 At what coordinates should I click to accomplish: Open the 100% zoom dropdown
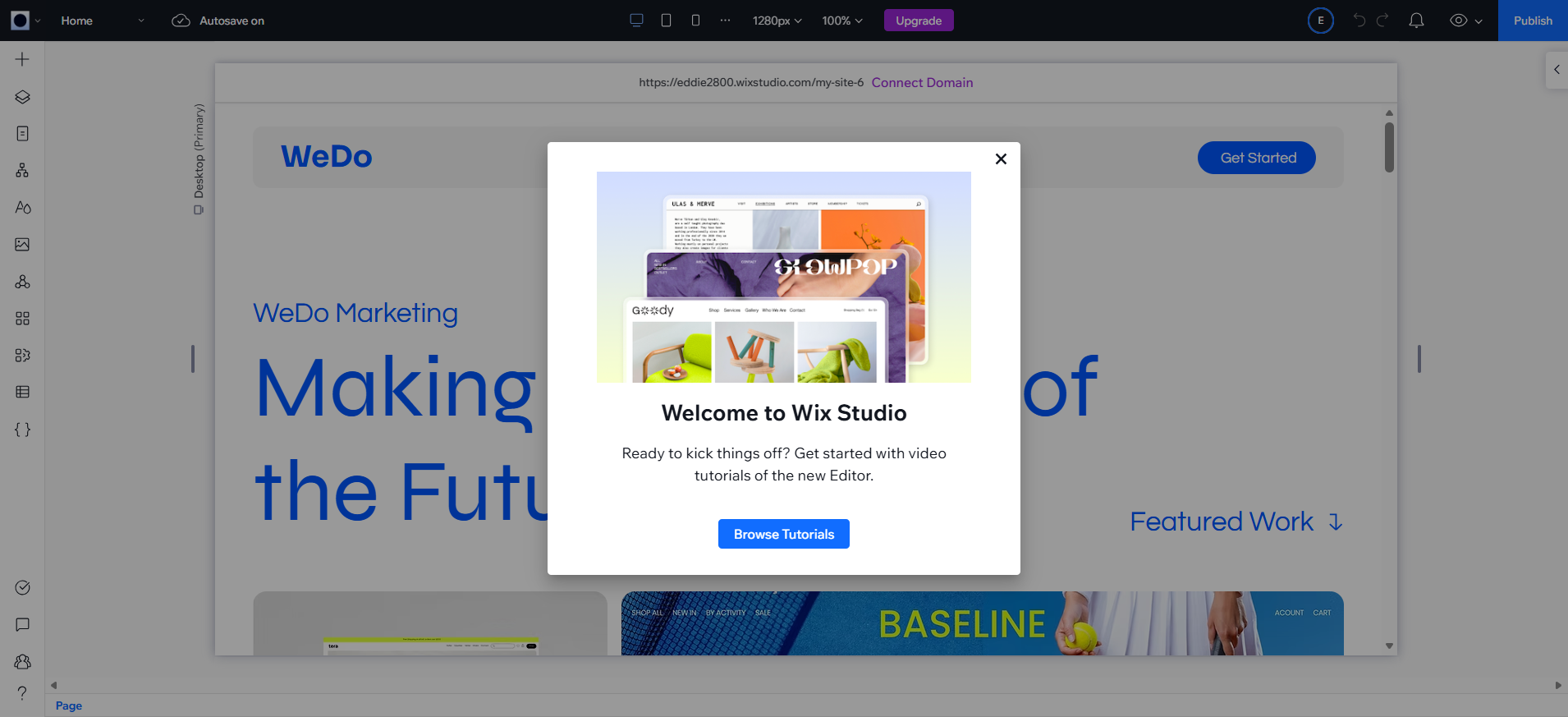tap(842, 21)
